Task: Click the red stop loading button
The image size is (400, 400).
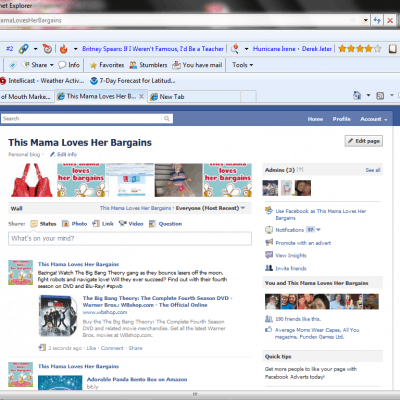Action: pyautogui.click(x=390, y=20)
